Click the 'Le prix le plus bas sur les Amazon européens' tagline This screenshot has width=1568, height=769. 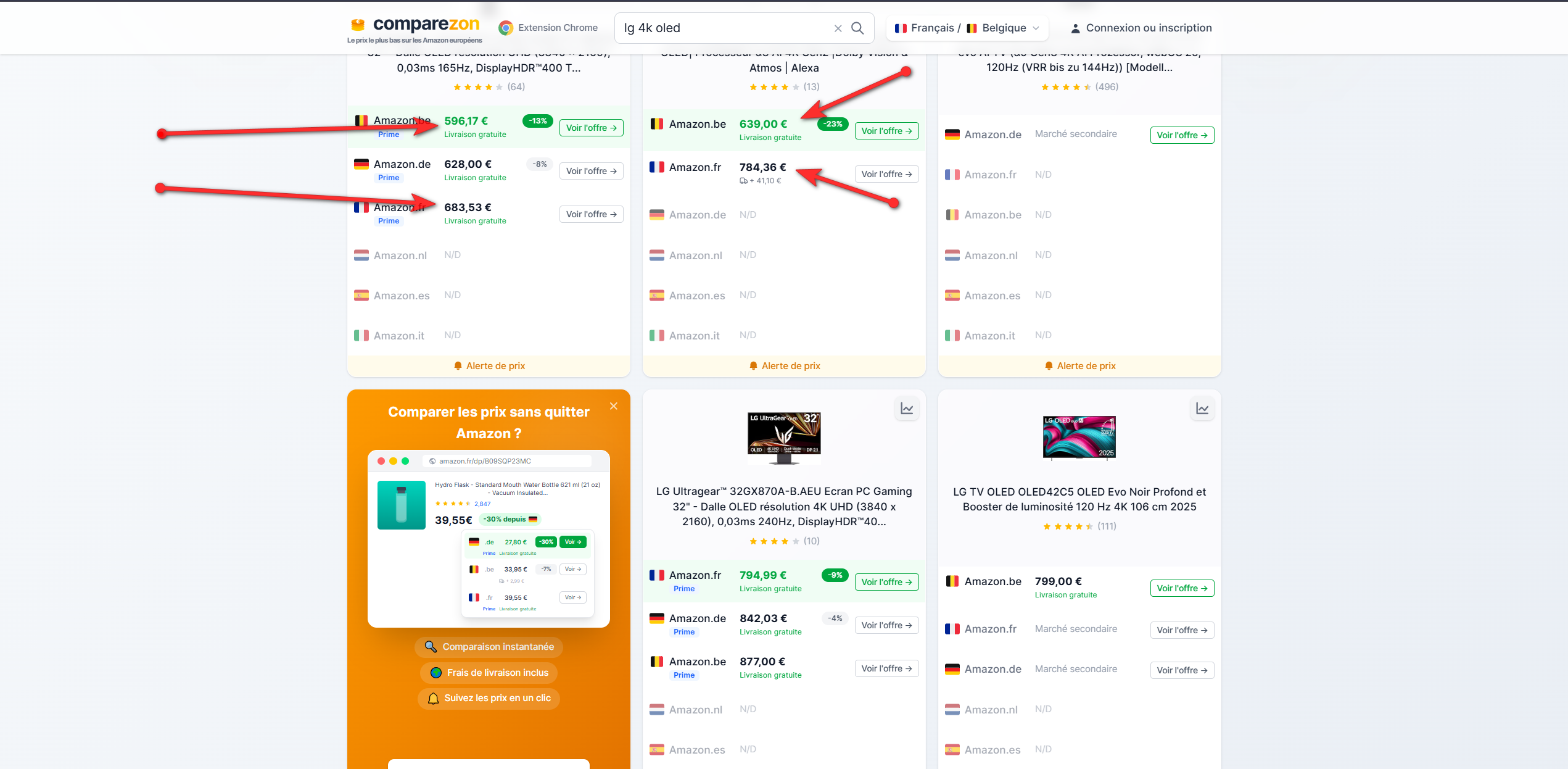click(x=415, y=41)
